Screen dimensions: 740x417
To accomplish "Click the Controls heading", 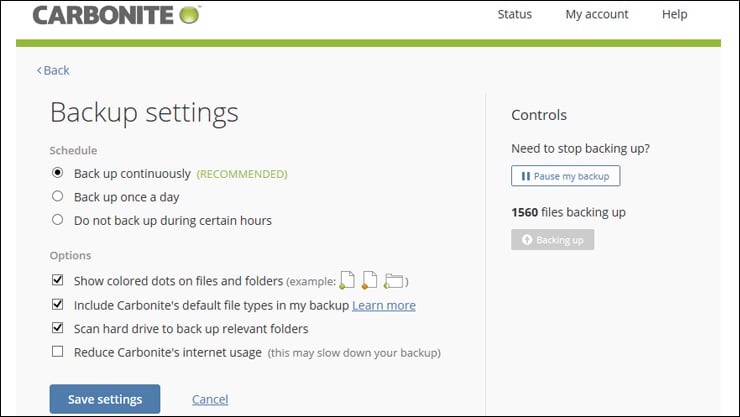I will pos(539,115).
